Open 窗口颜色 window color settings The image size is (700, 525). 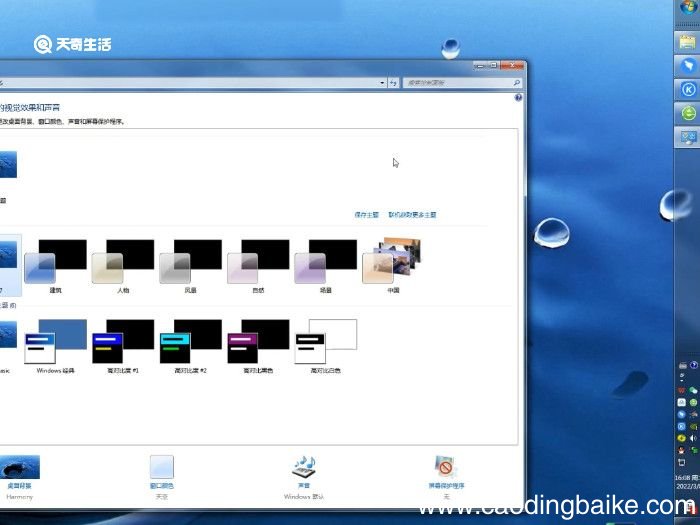click(162, 477)
